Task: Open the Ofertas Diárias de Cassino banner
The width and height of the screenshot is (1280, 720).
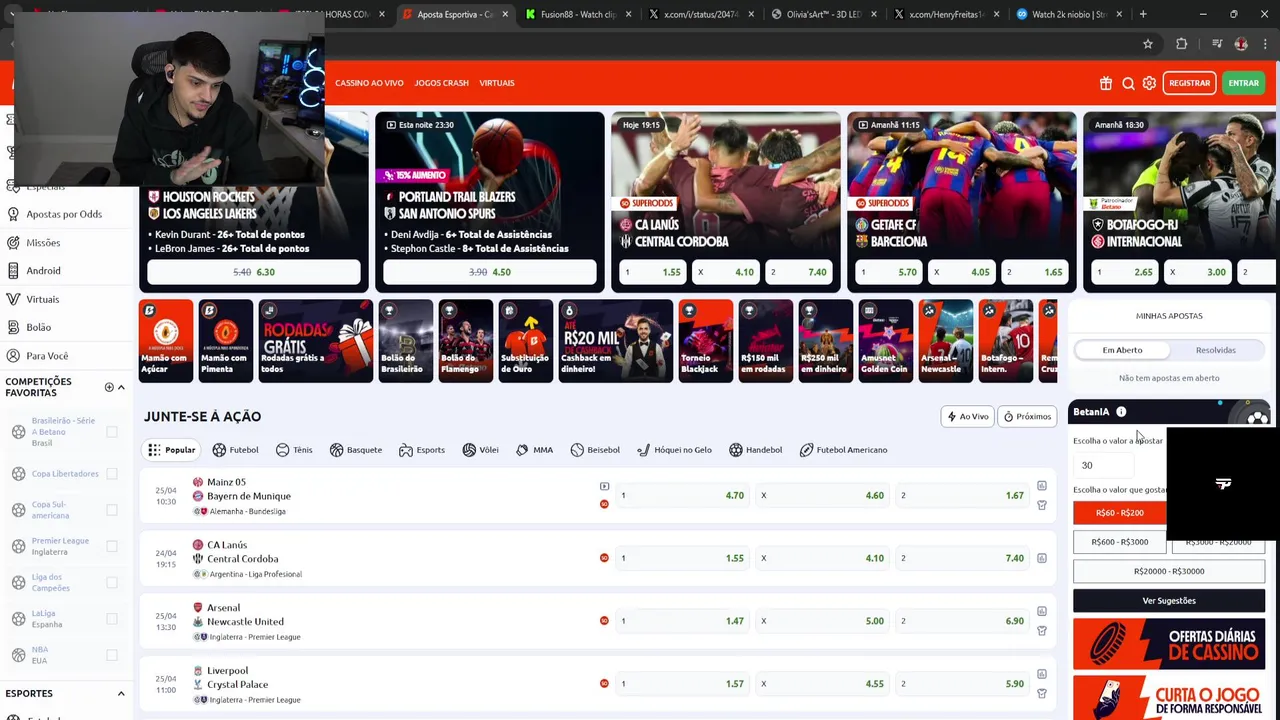Action: pyautogui.click(x=1169, y=643)
